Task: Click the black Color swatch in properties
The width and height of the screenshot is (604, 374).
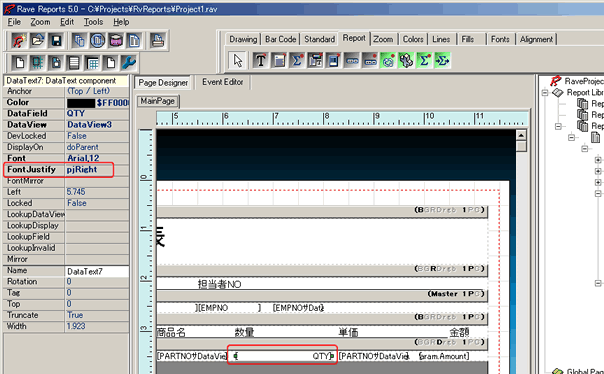Action: [81, 103]
